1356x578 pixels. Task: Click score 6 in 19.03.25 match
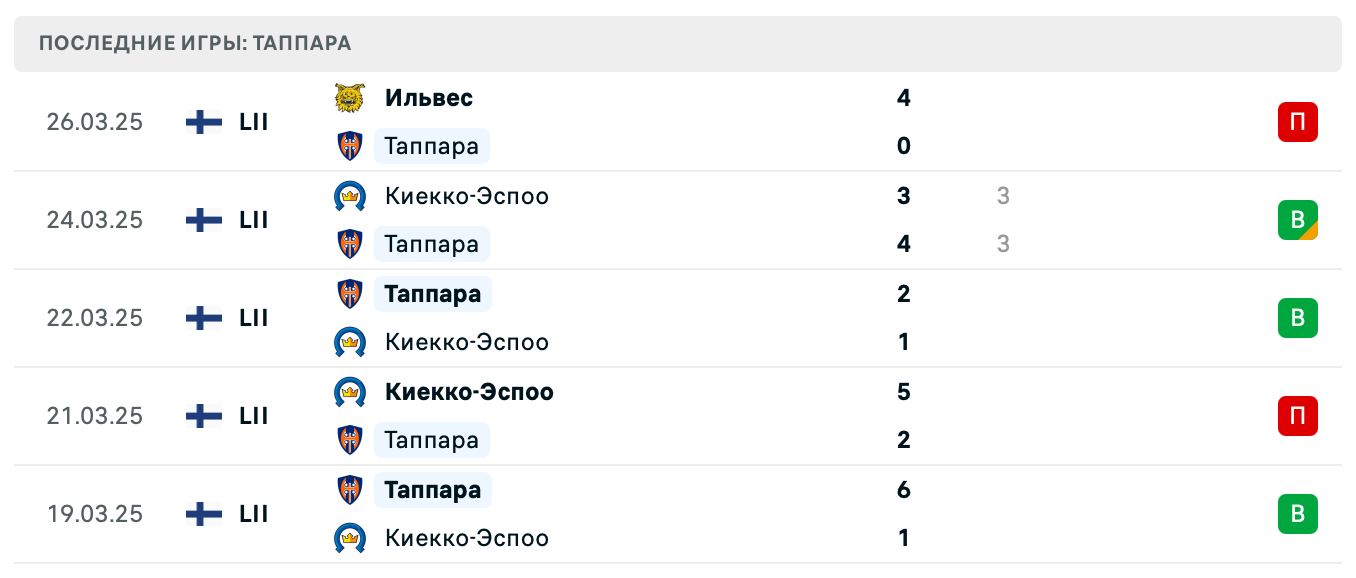tap(904, 490)
